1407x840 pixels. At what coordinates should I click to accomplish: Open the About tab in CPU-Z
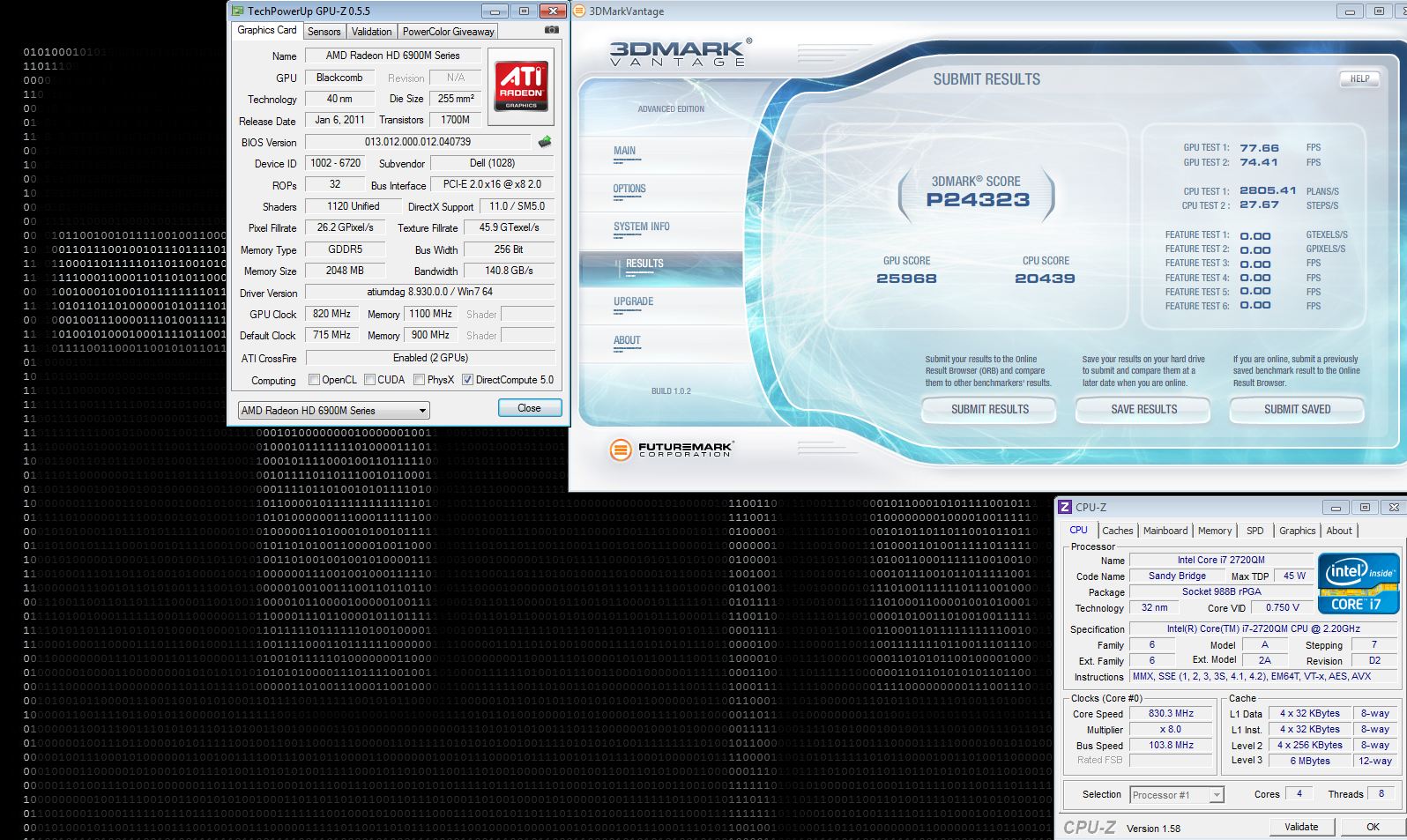coord(1339,531)
